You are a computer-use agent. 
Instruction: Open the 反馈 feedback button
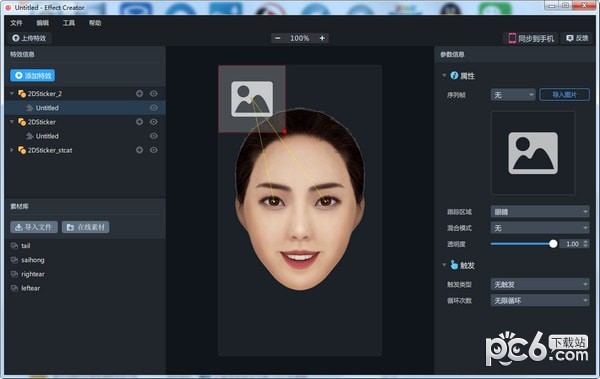click(x=577, y=38)
